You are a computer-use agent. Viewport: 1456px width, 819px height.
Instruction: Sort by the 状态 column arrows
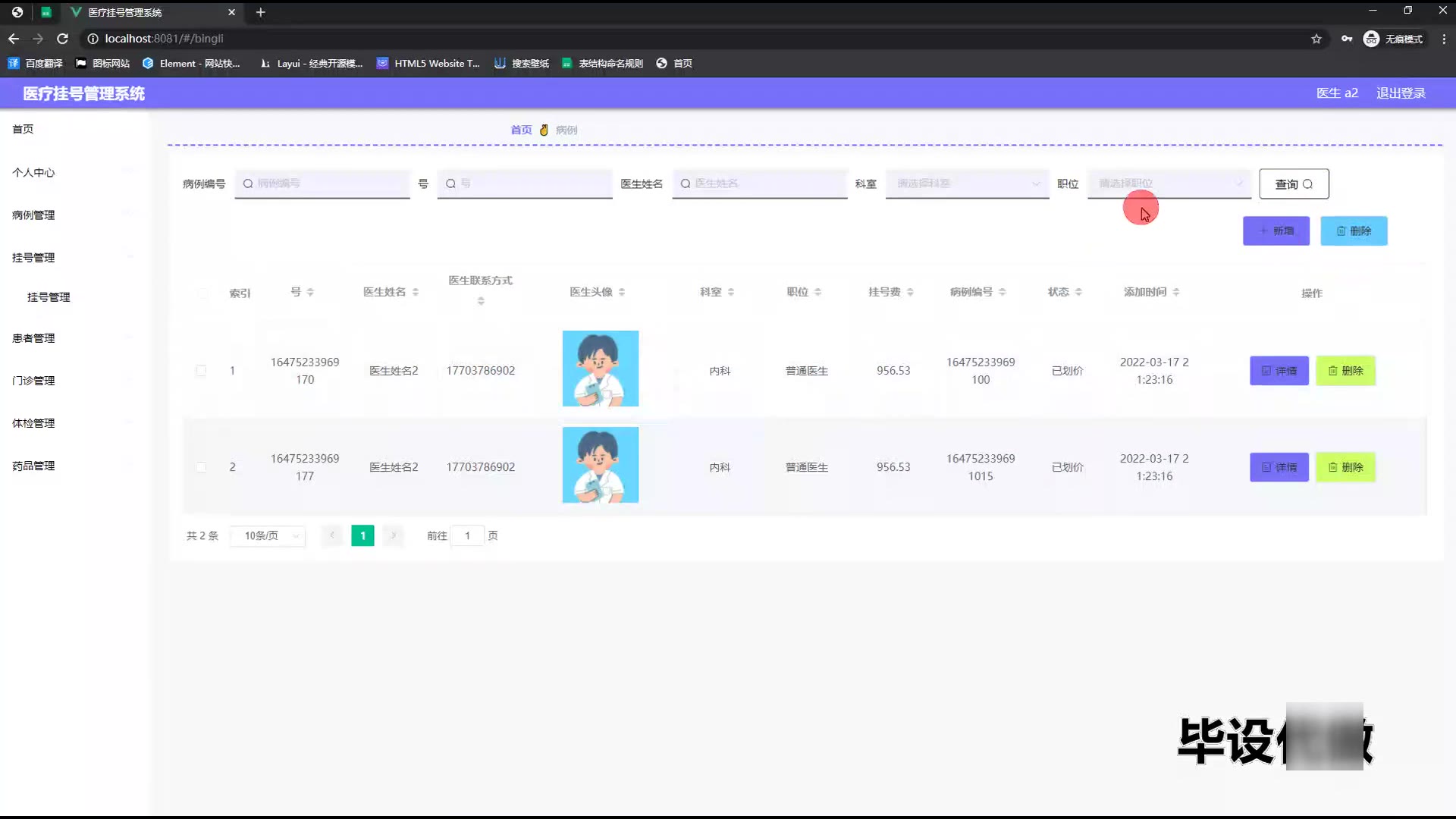[x=1078, y=292]
